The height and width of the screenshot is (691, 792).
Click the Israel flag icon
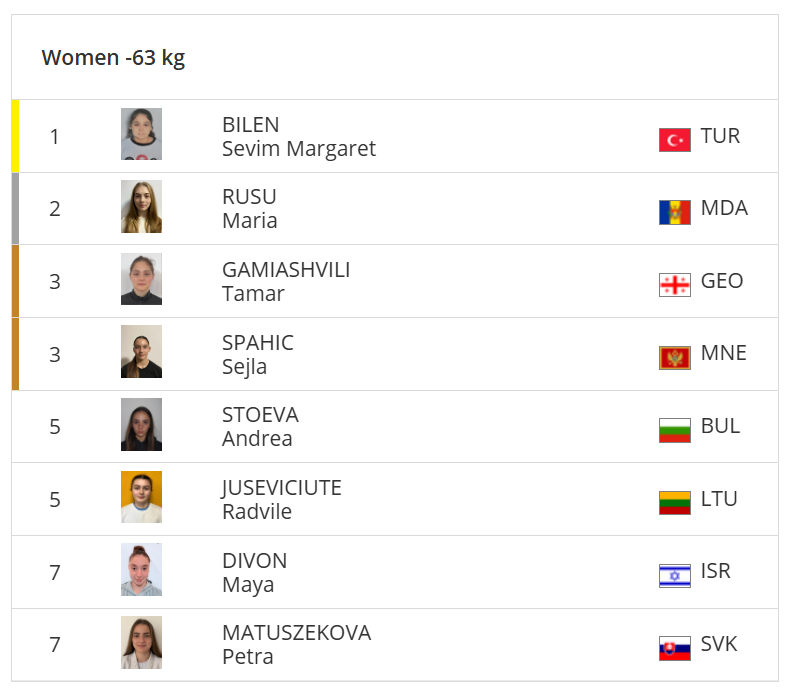[x=675, y=575]
